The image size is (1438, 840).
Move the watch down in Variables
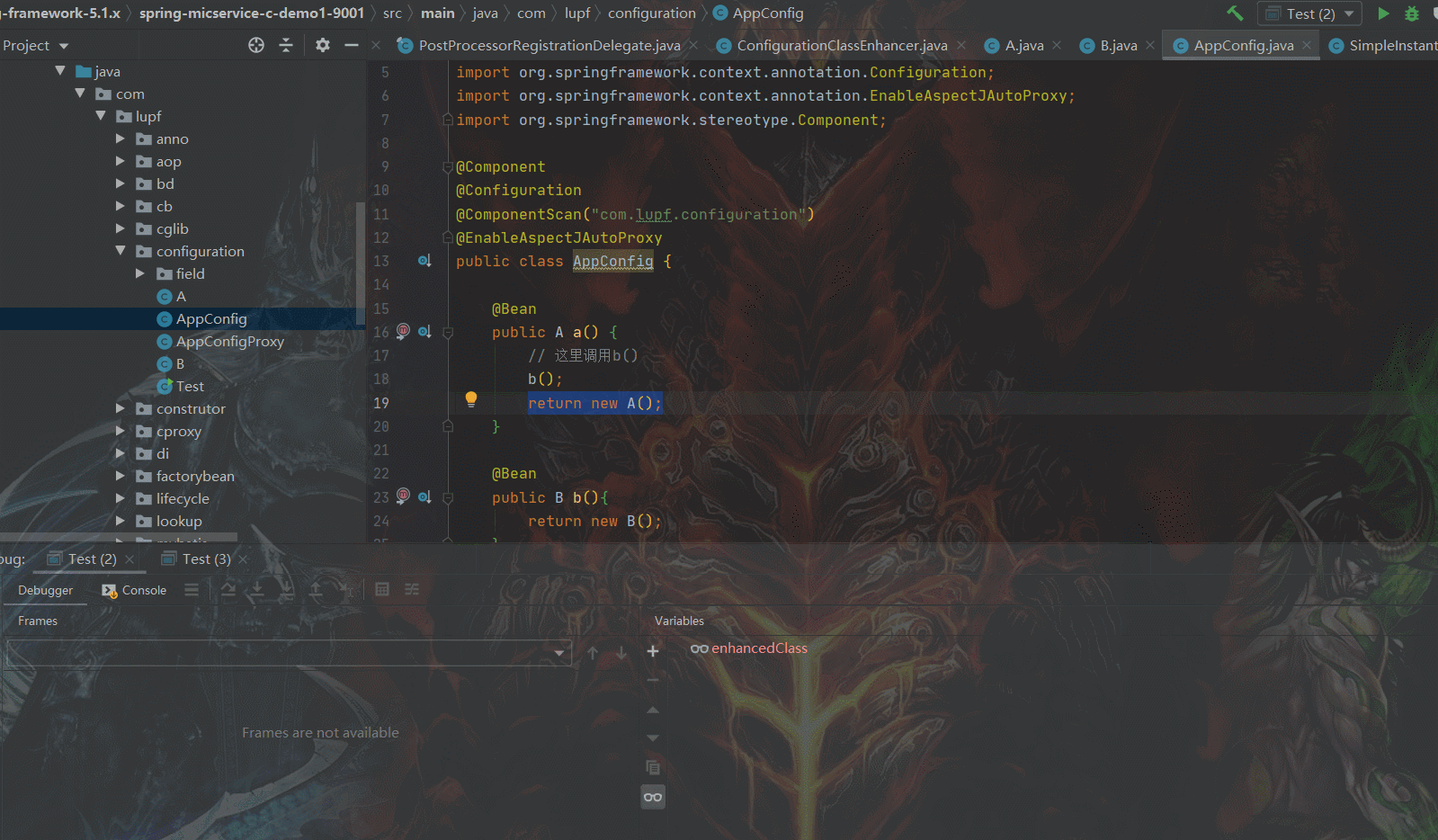pyautogui.click(x=653, y=738)
